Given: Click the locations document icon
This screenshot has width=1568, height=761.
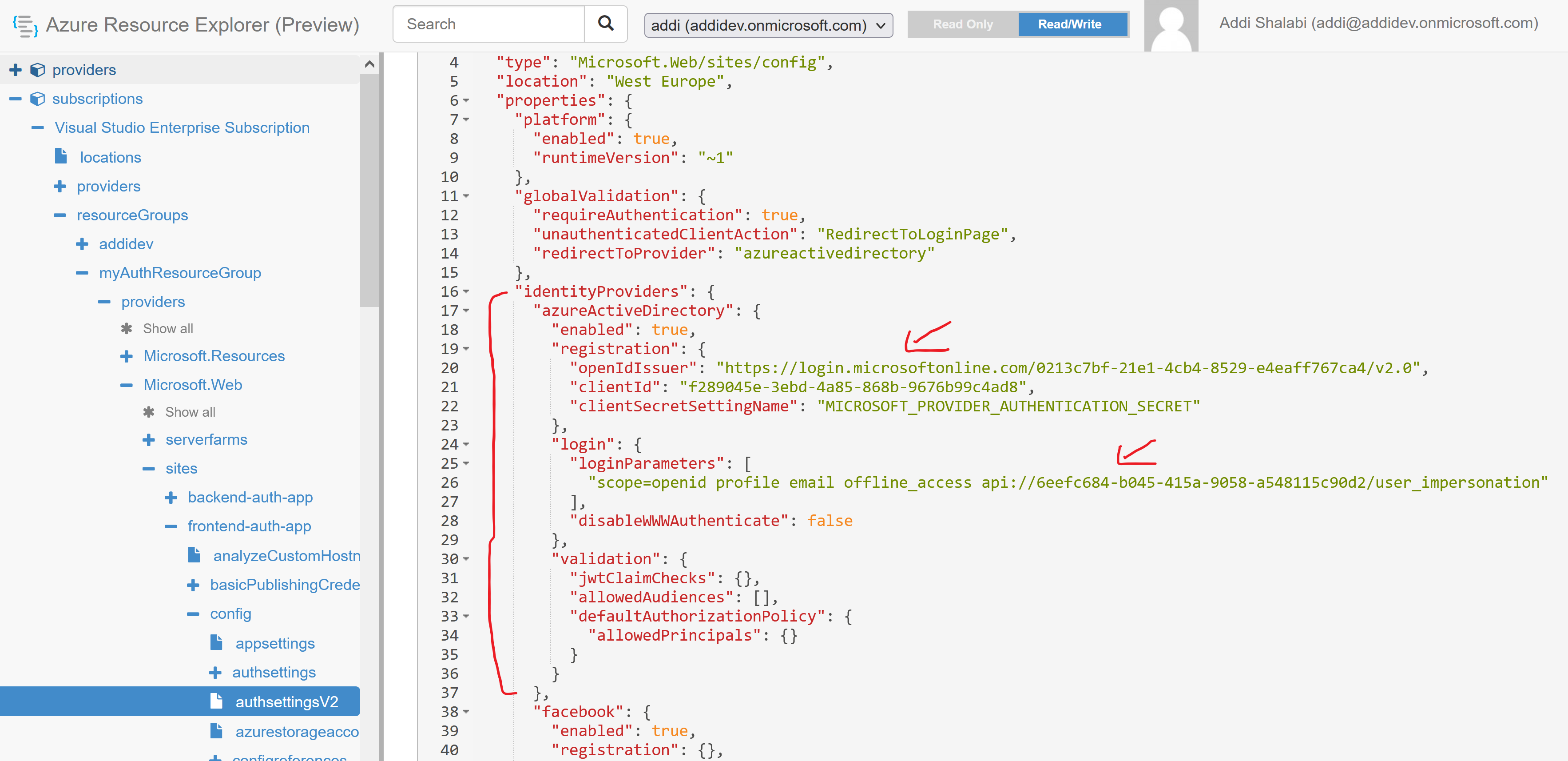Looking at the screenshot, I should pyautogui.click(x=61, y=156).
